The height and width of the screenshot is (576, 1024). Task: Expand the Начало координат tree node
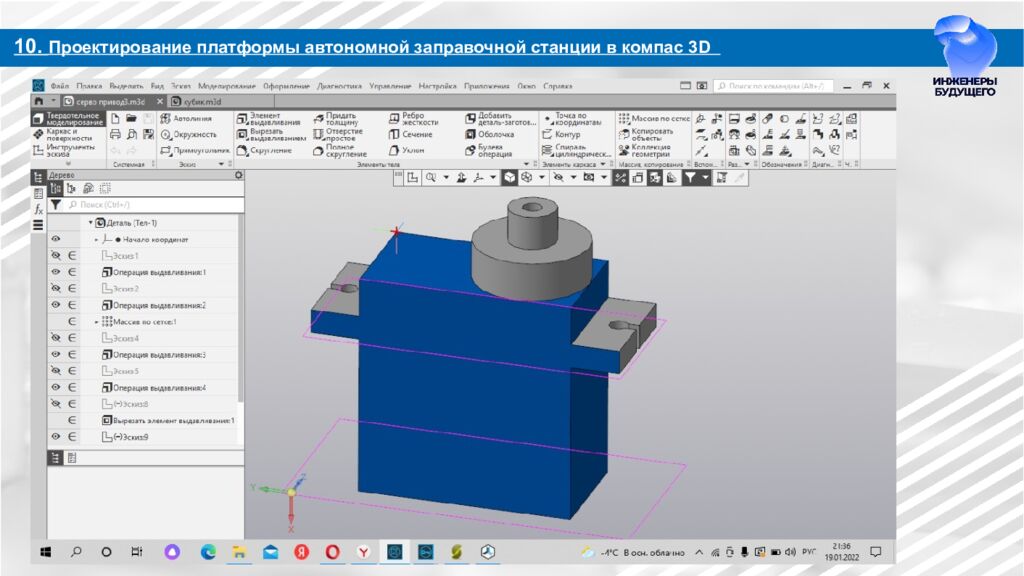[96, 239]
